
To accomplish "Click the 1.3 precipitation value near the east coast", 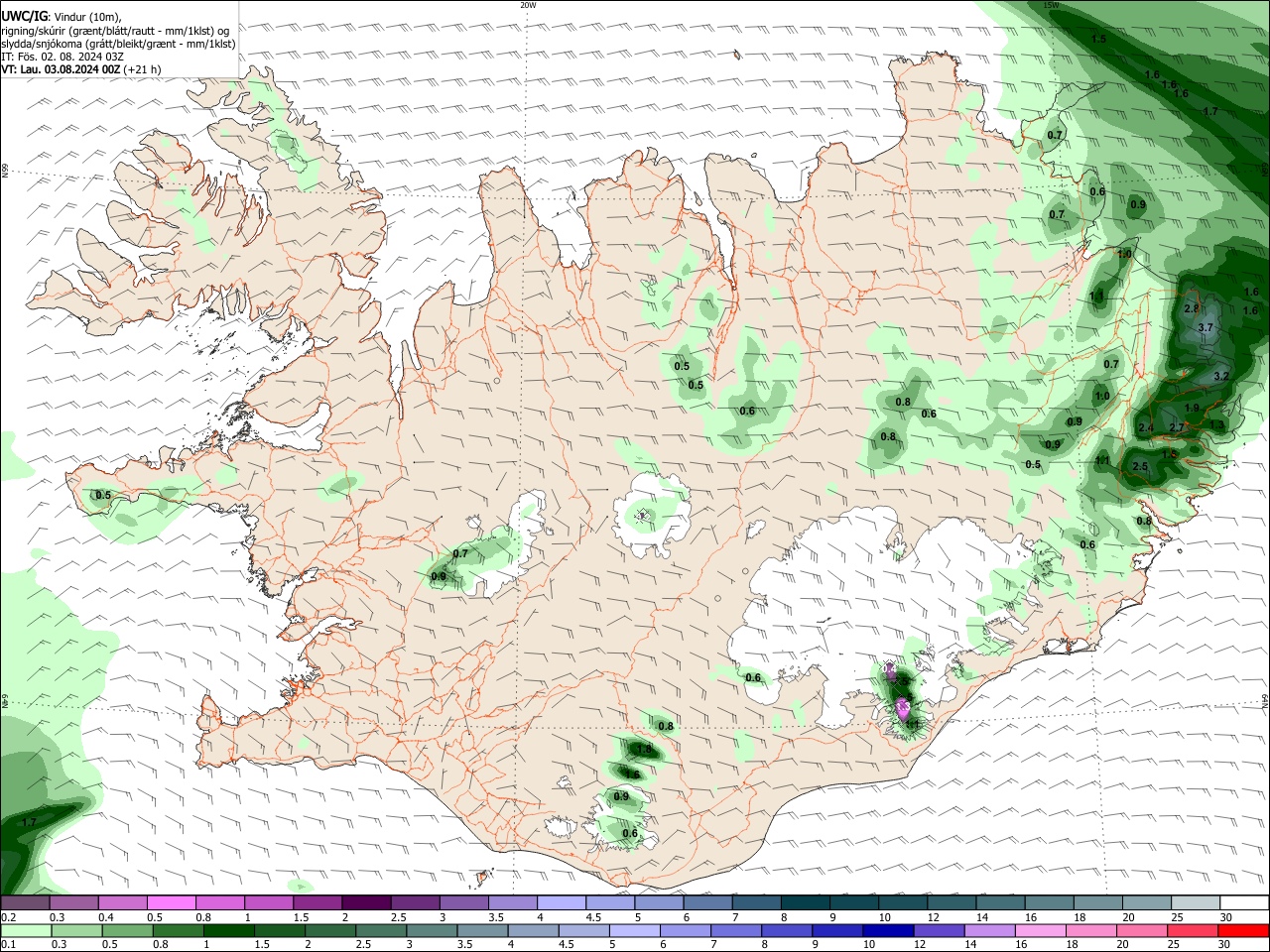I will click(1217, 424).
